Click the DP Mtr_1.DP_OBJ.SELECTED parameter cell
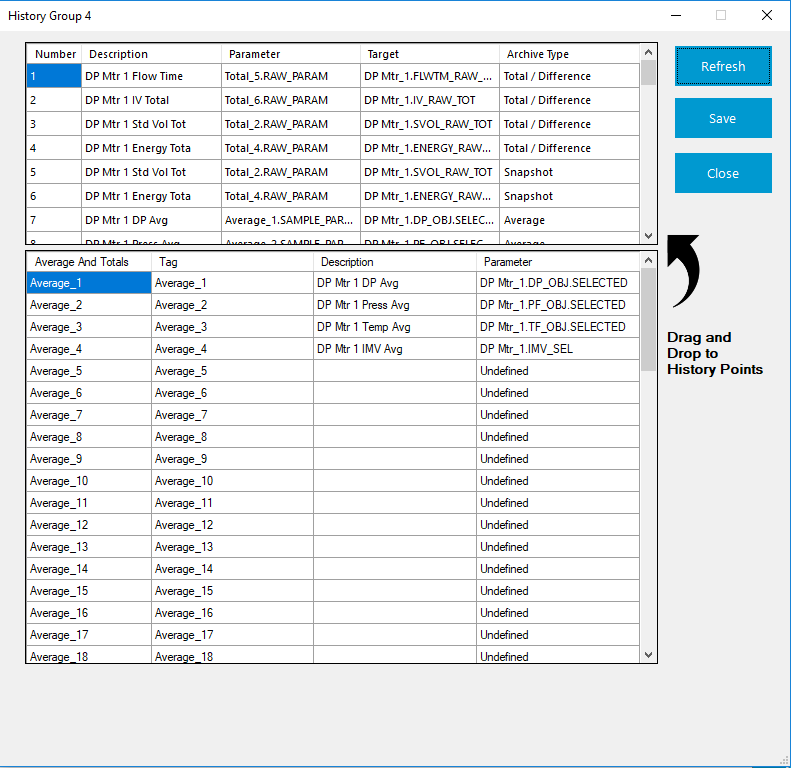Viewport: 791px width, 768px height. pos(558,283)
